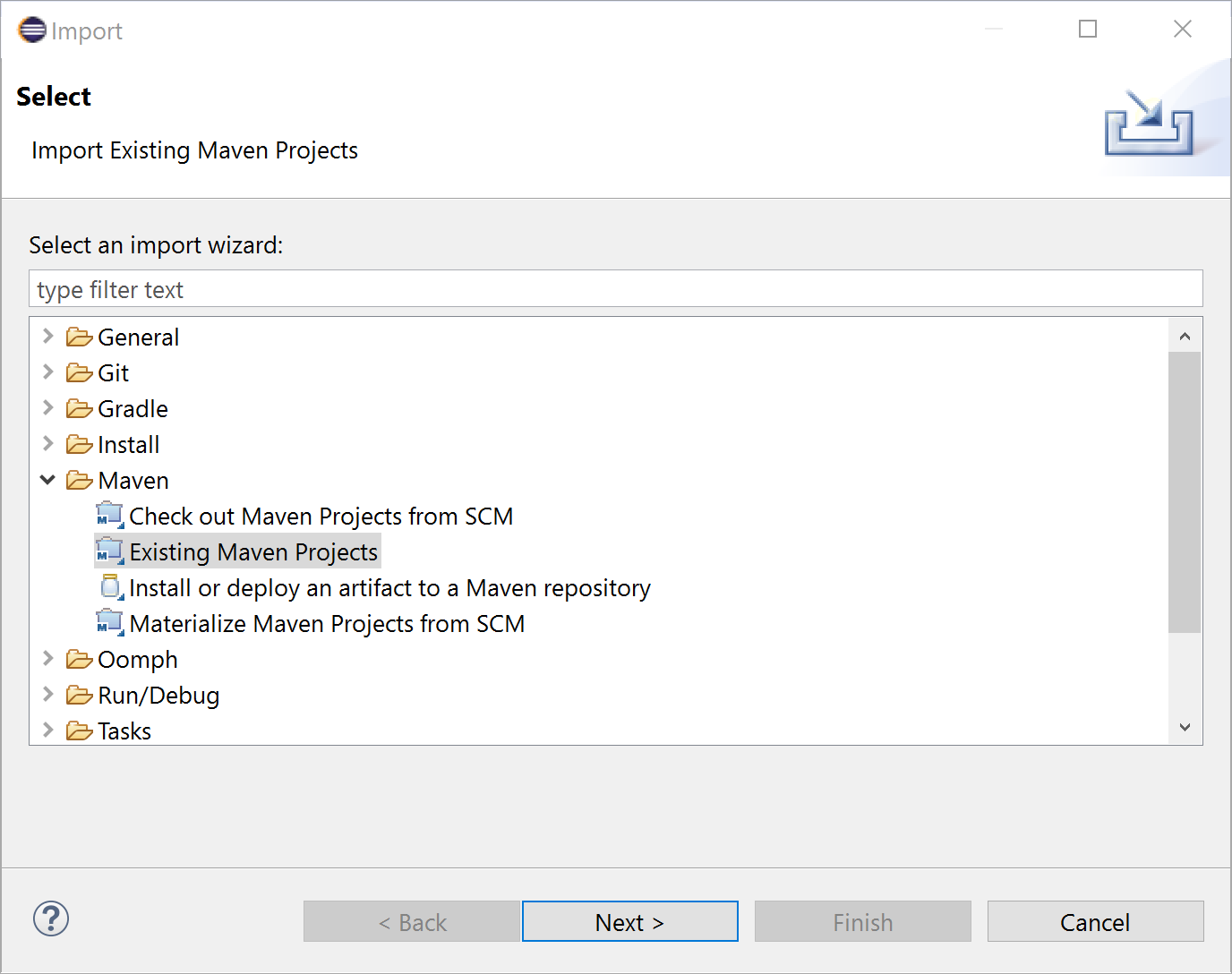
Task: Click the scrollbar down arrow
Action: point(1185,727)
